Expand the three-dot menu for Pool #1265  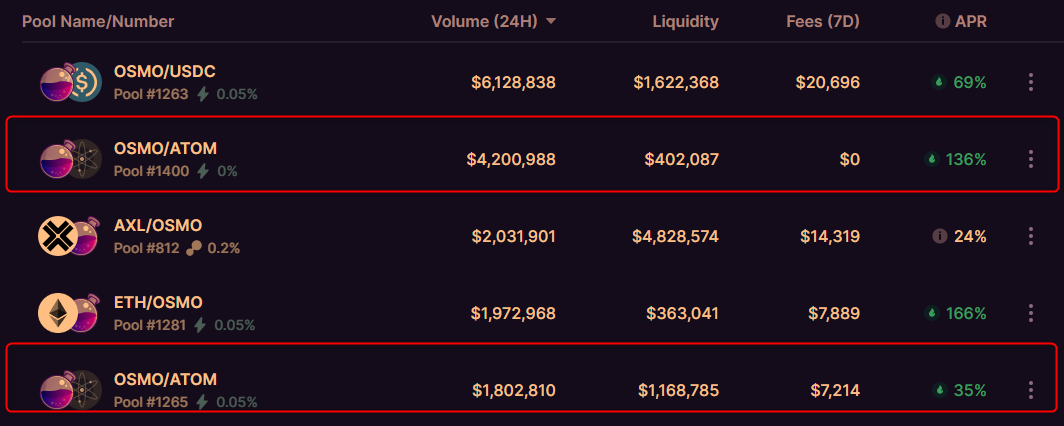pos(1031,390)
